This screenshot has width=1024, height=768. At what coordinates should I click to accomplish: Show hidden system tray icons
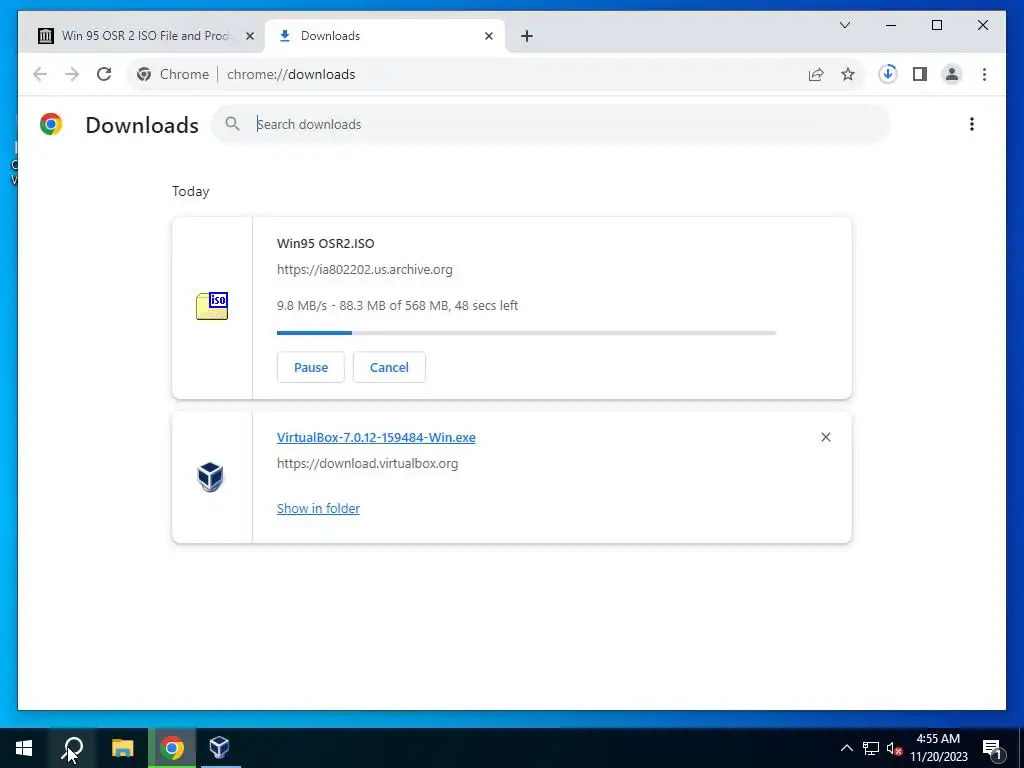tap(846, 748)
